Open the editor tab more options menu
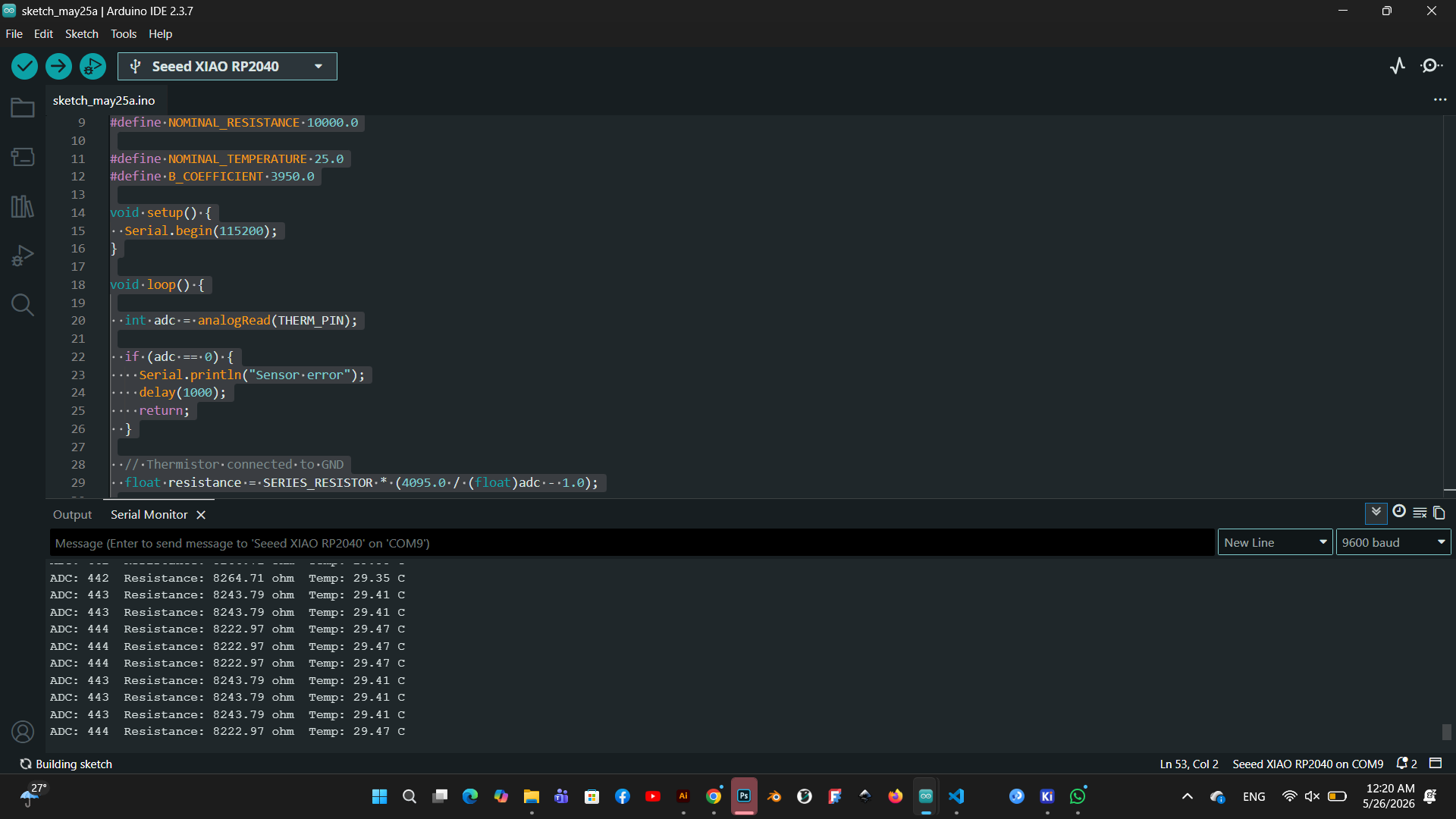Viewport: 1456px width, 819px height. [x=1440, y=100]
